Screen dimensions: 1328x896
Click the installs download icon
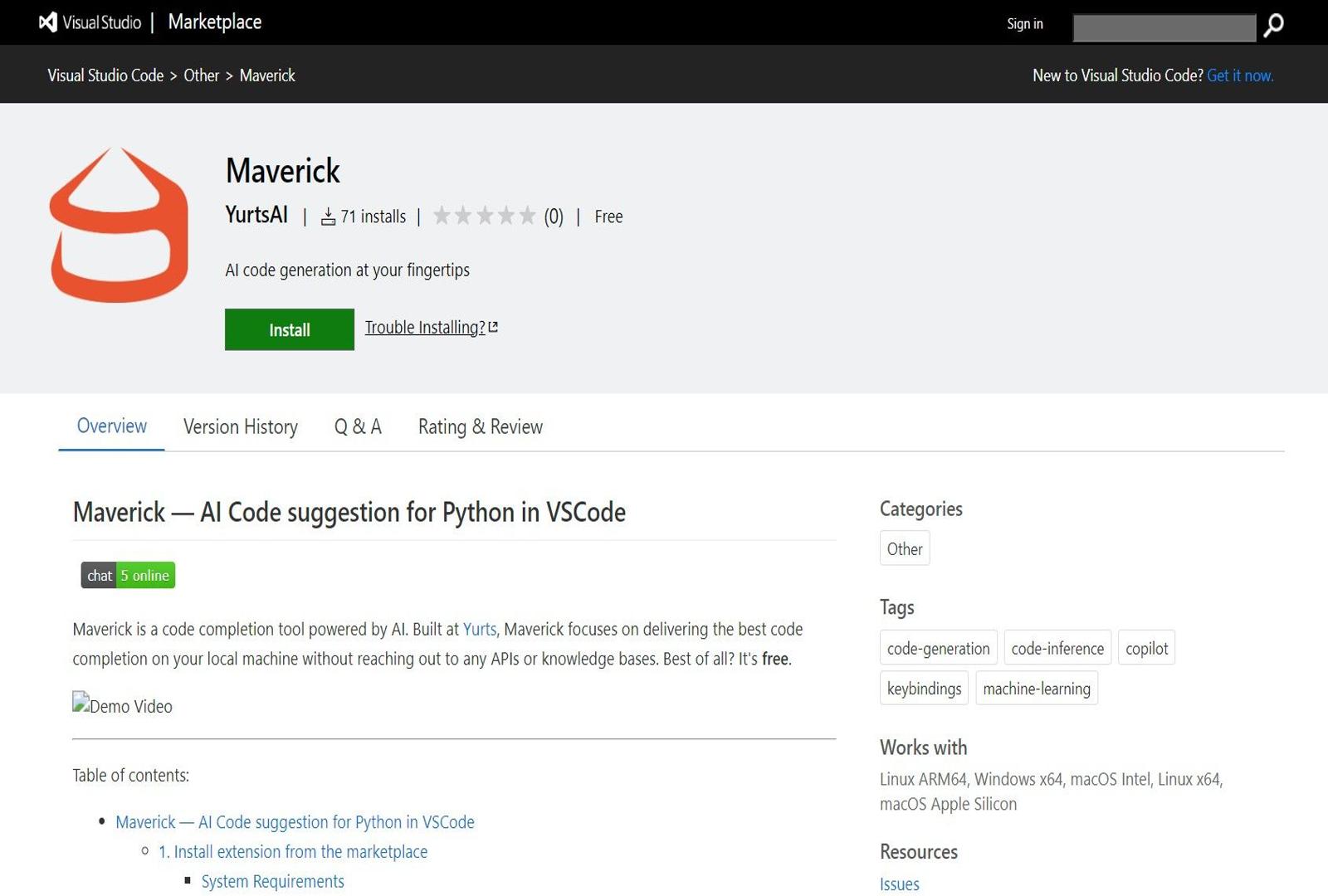[328, 217]
